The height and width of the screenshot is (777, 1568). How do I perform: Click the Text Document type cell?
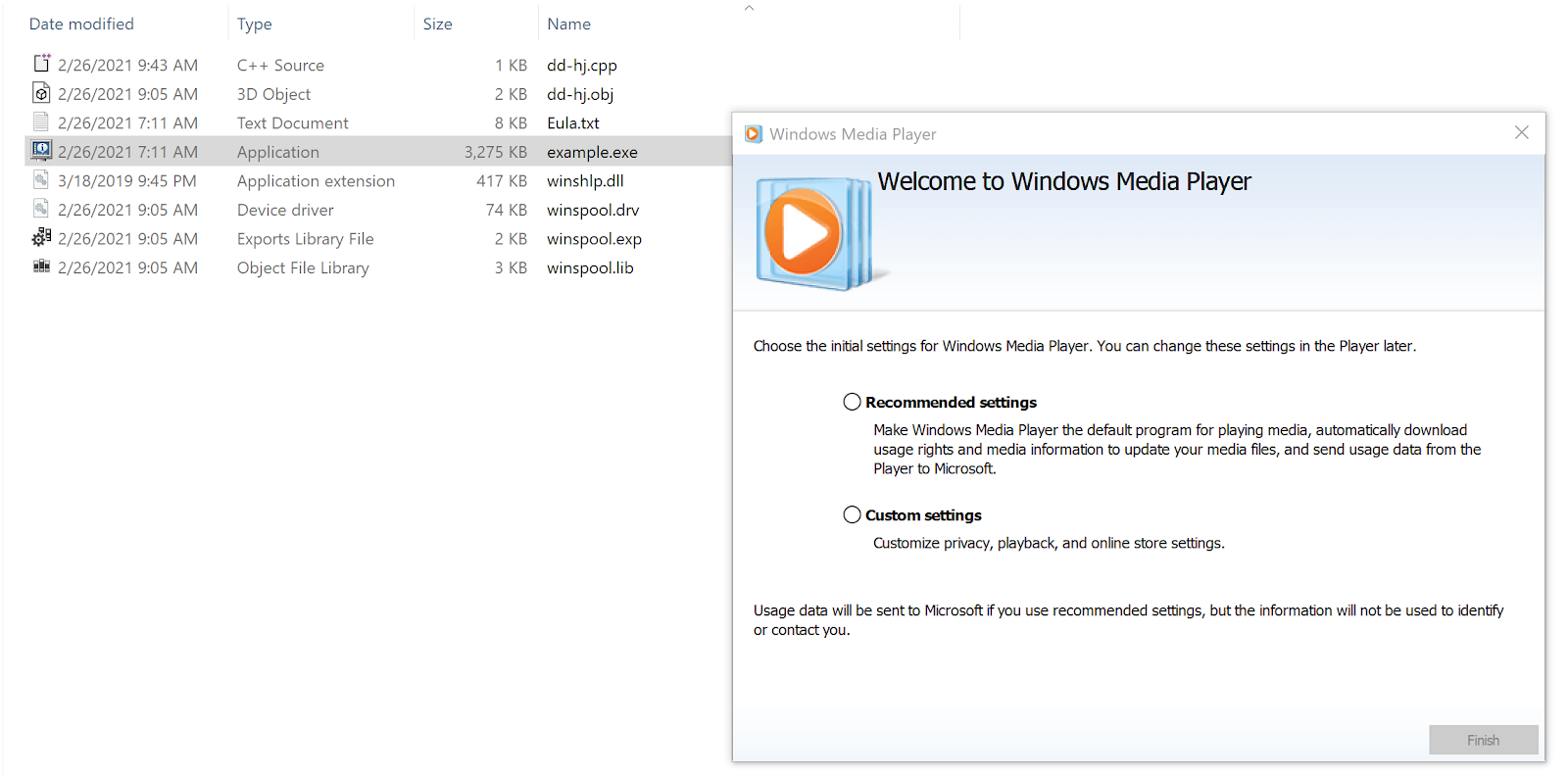pyautogui.click(x=292, y=122)
